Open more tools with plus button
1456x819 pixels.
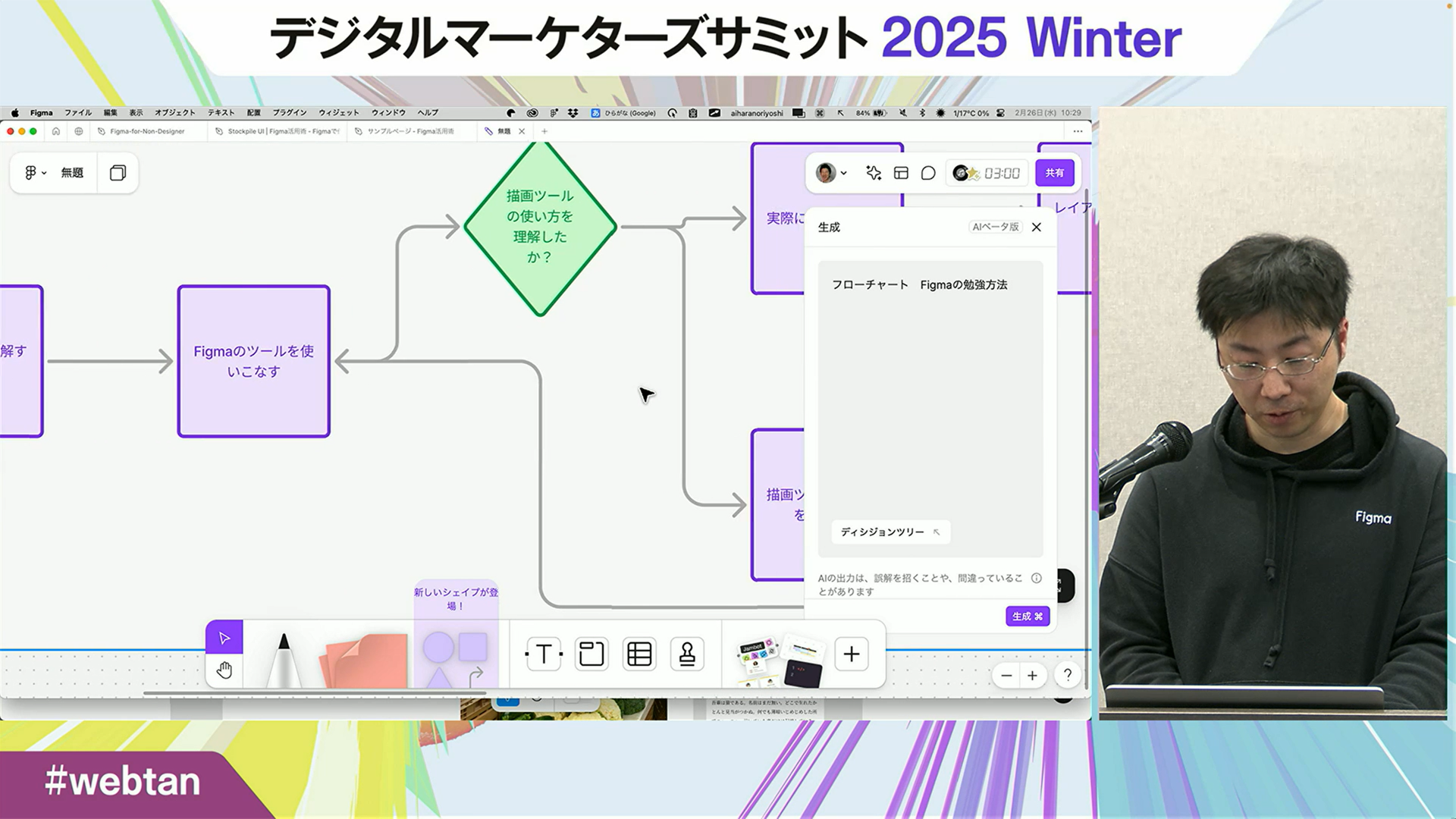click(852, 654)
